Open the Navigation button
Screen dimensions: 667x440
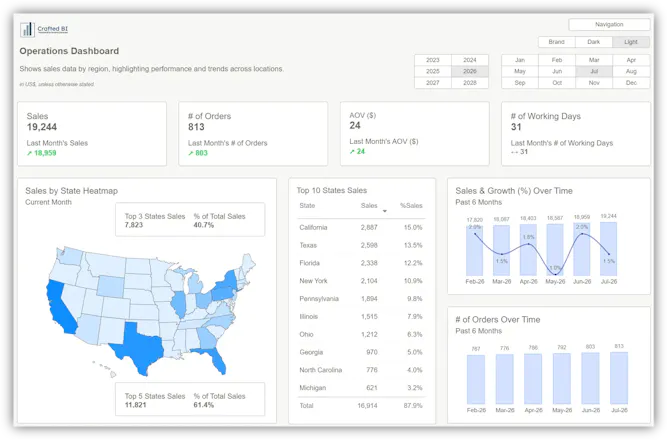click(609, 25)
